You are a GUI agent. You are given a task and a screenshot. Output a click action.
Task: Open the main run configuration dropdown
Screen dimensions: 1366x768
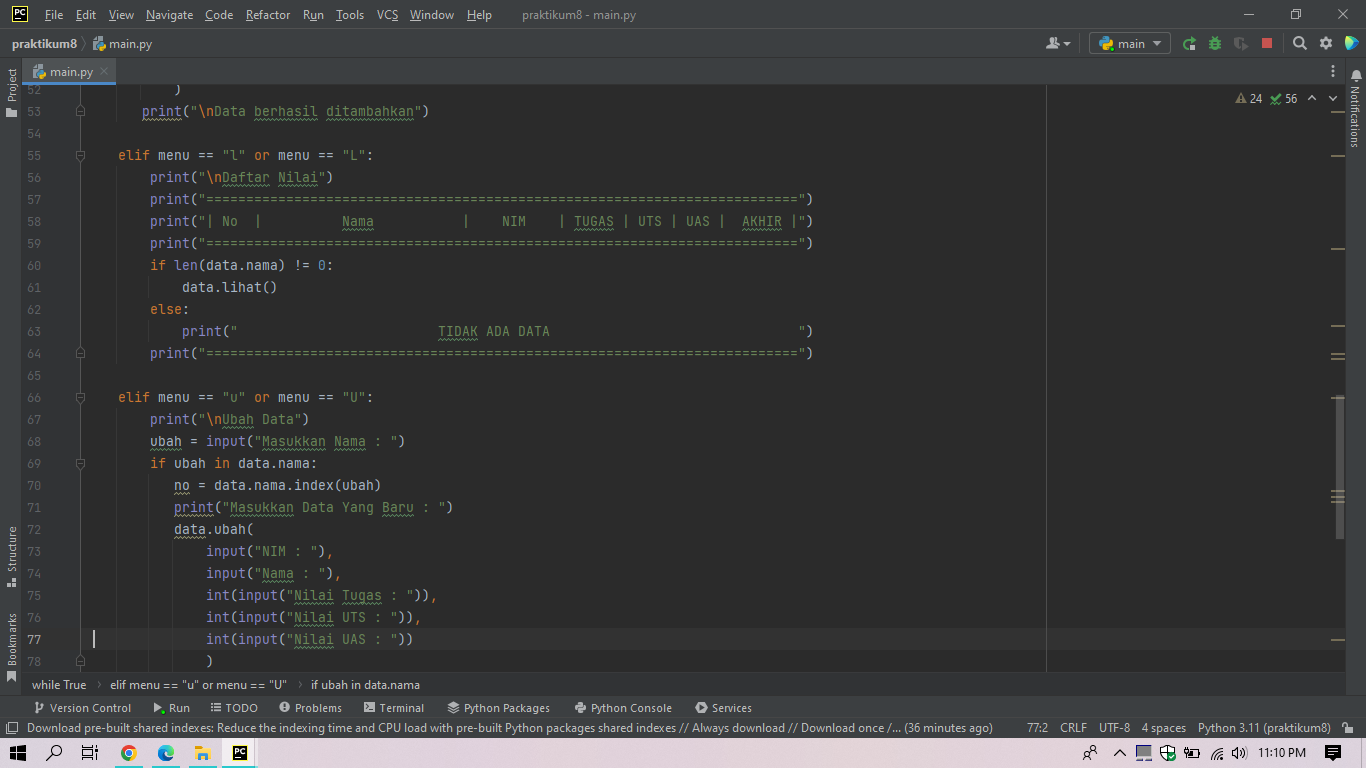(1130, 44)
